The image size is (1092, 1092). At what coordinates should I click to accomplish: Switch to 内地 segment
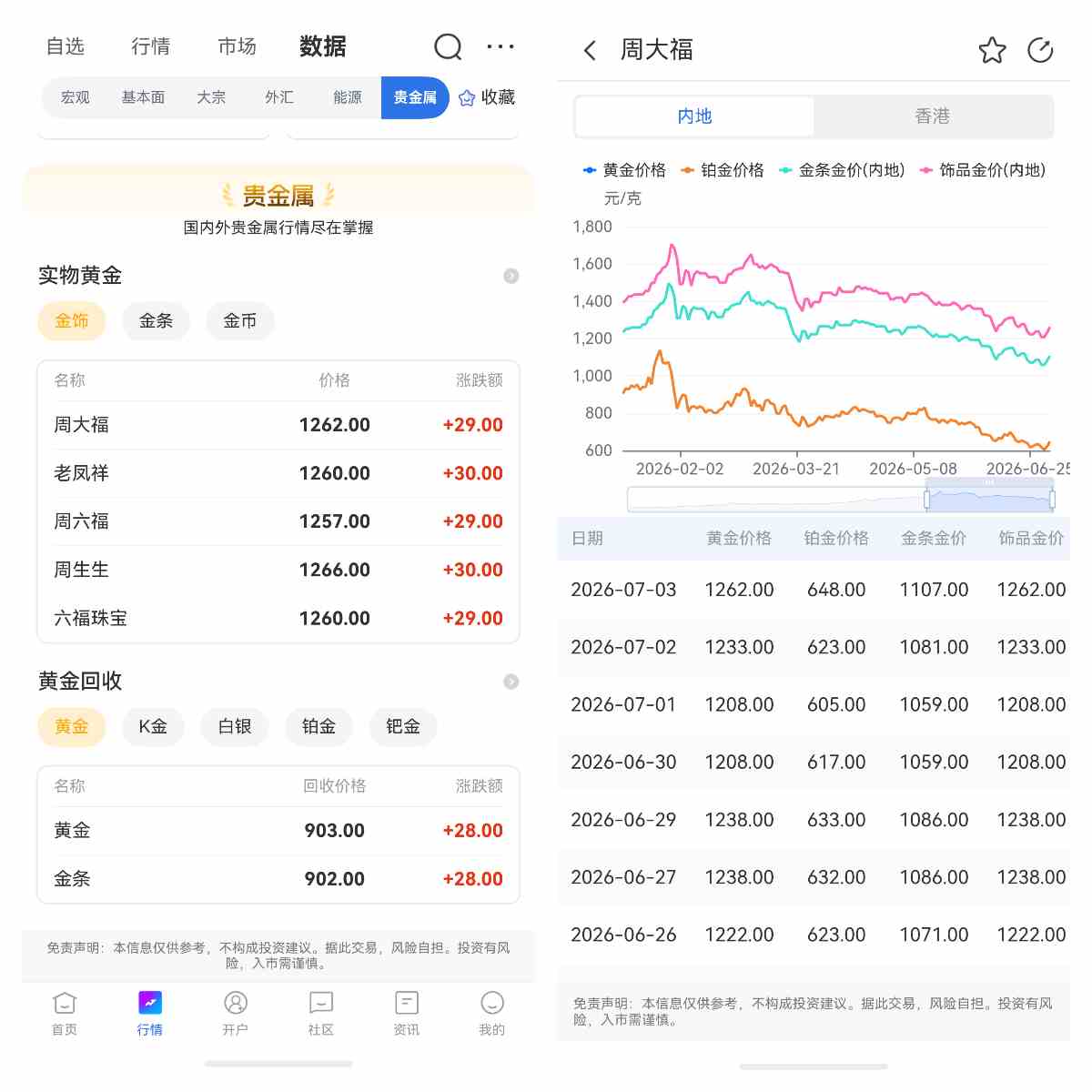(x=695, y=116)
